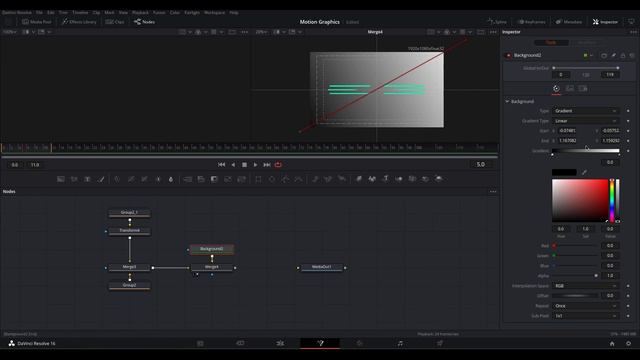
Task: Play the composition forward
Action: coord(256,164)
